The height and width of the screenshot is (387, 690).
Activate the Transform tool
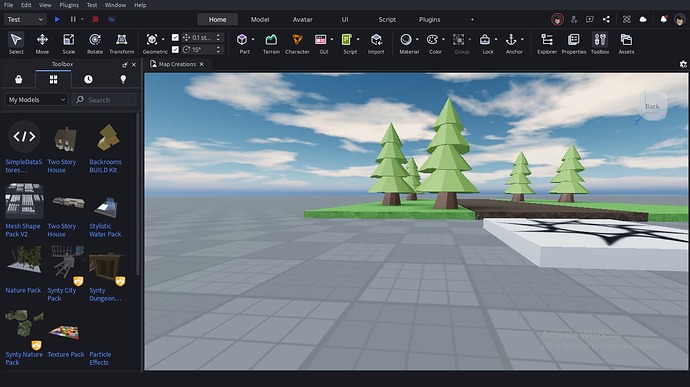[x=121, y=43]
